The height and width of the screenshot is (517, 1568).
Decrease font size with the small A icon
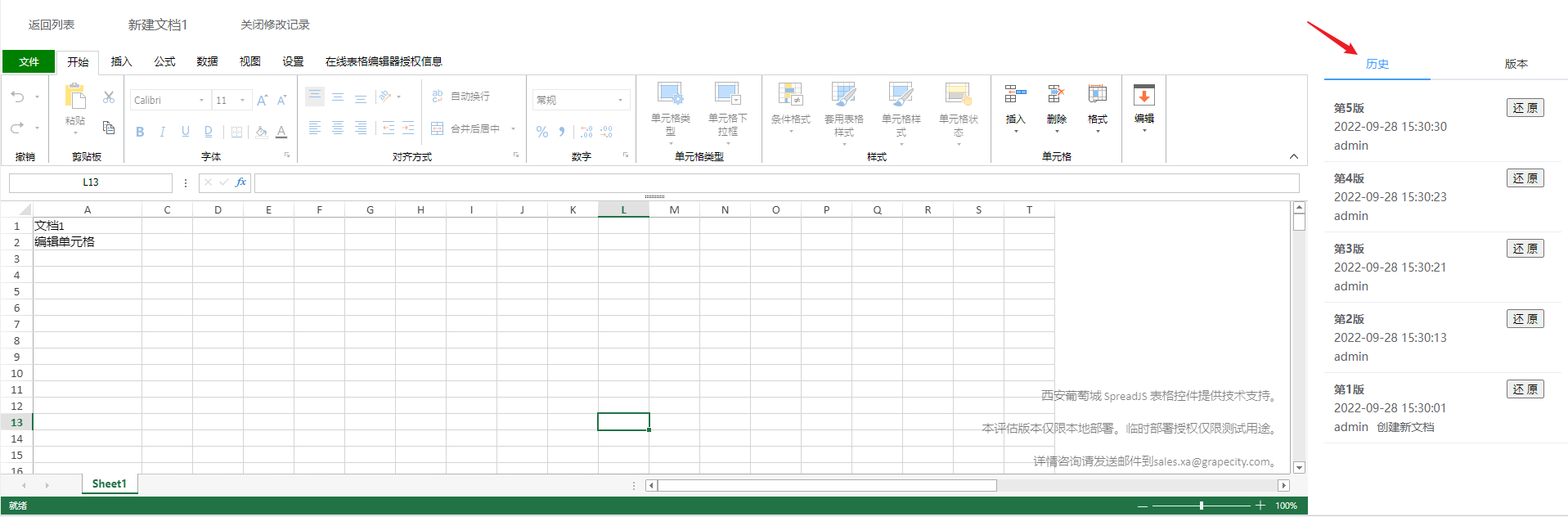pos(281,100)
